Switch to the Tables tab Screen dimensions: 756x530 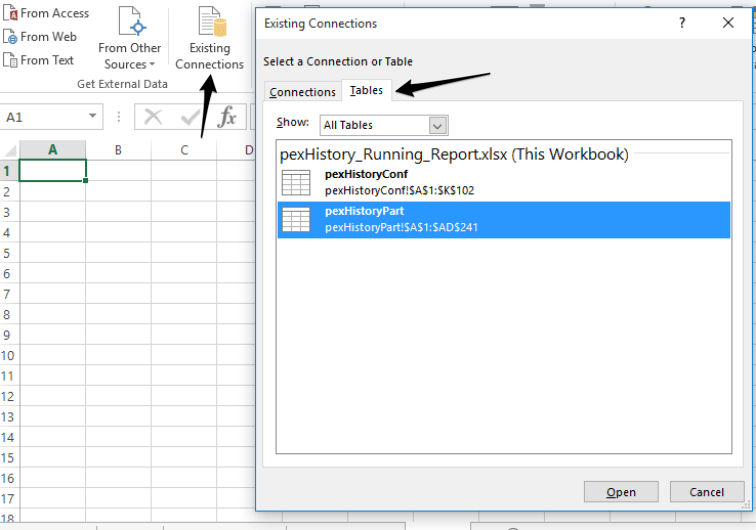(x=366, y=91)
